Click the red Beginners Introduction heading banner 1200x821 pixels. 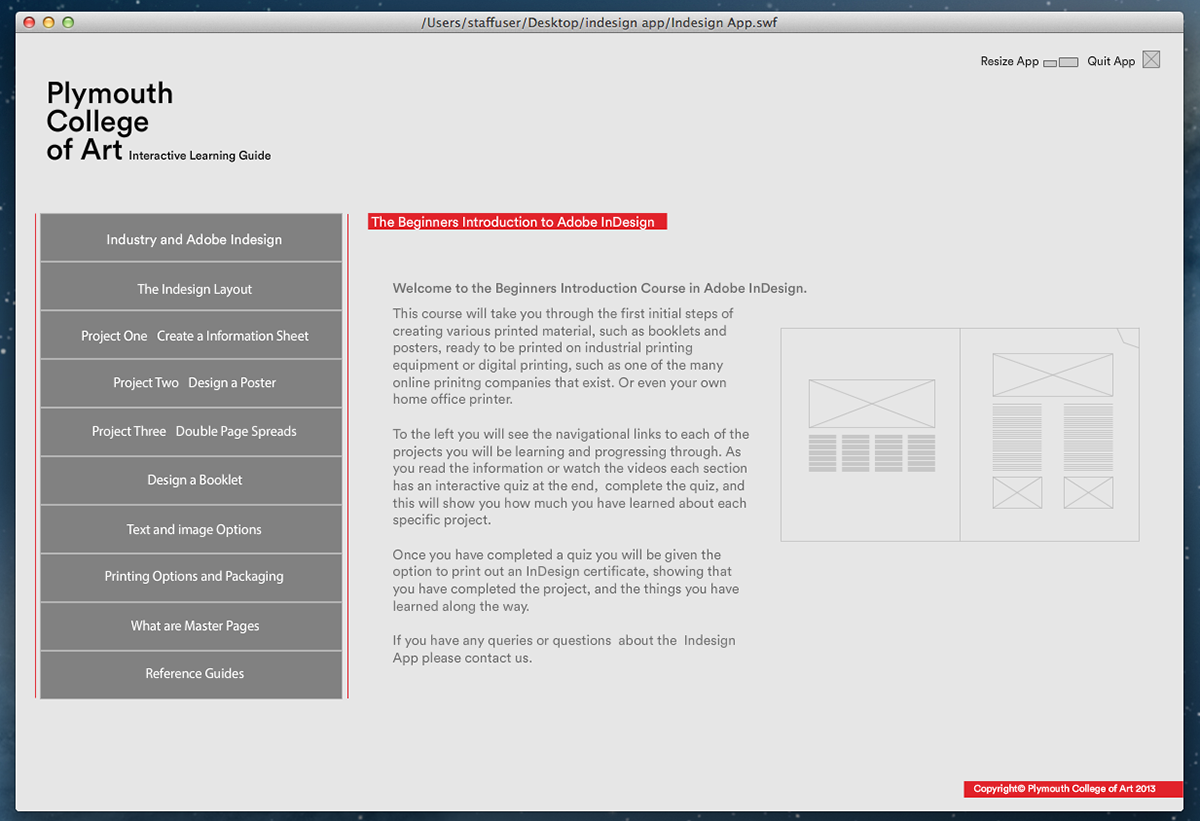point(517,222)
